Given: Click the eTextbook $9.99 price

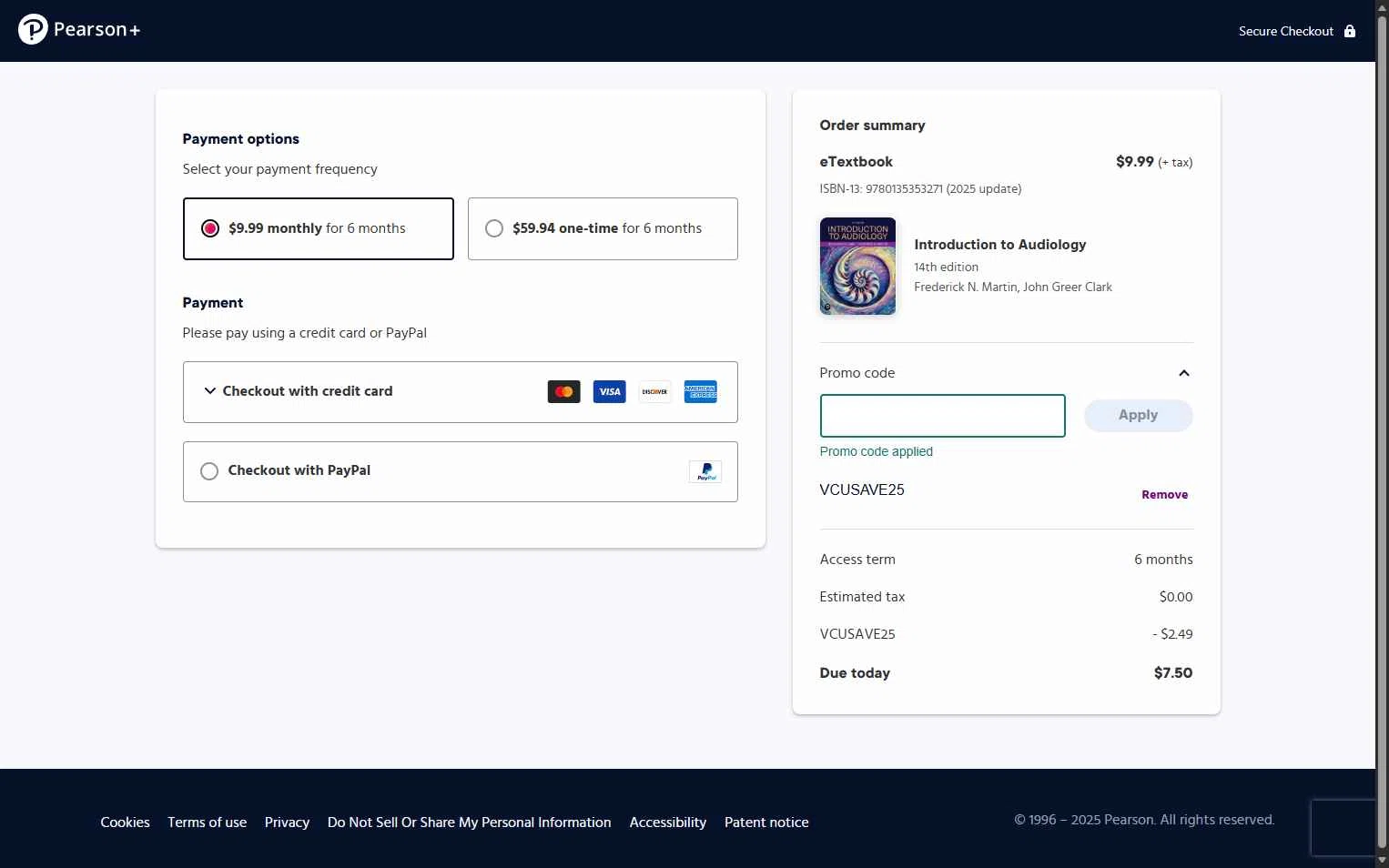Looking at the screenshot, I should click(1135, 162).
